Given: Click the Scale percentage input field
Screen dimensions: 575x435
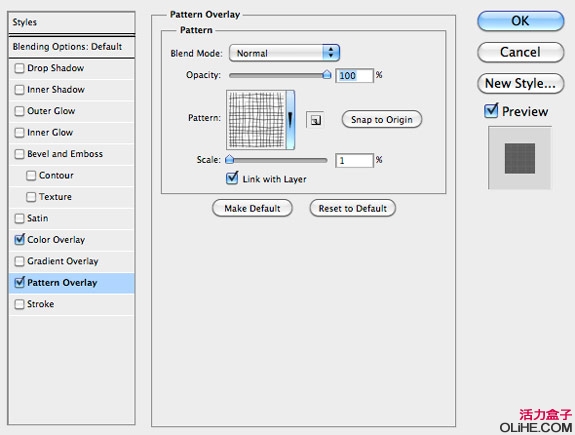Looking at the screenshot, I should (354, 161).
